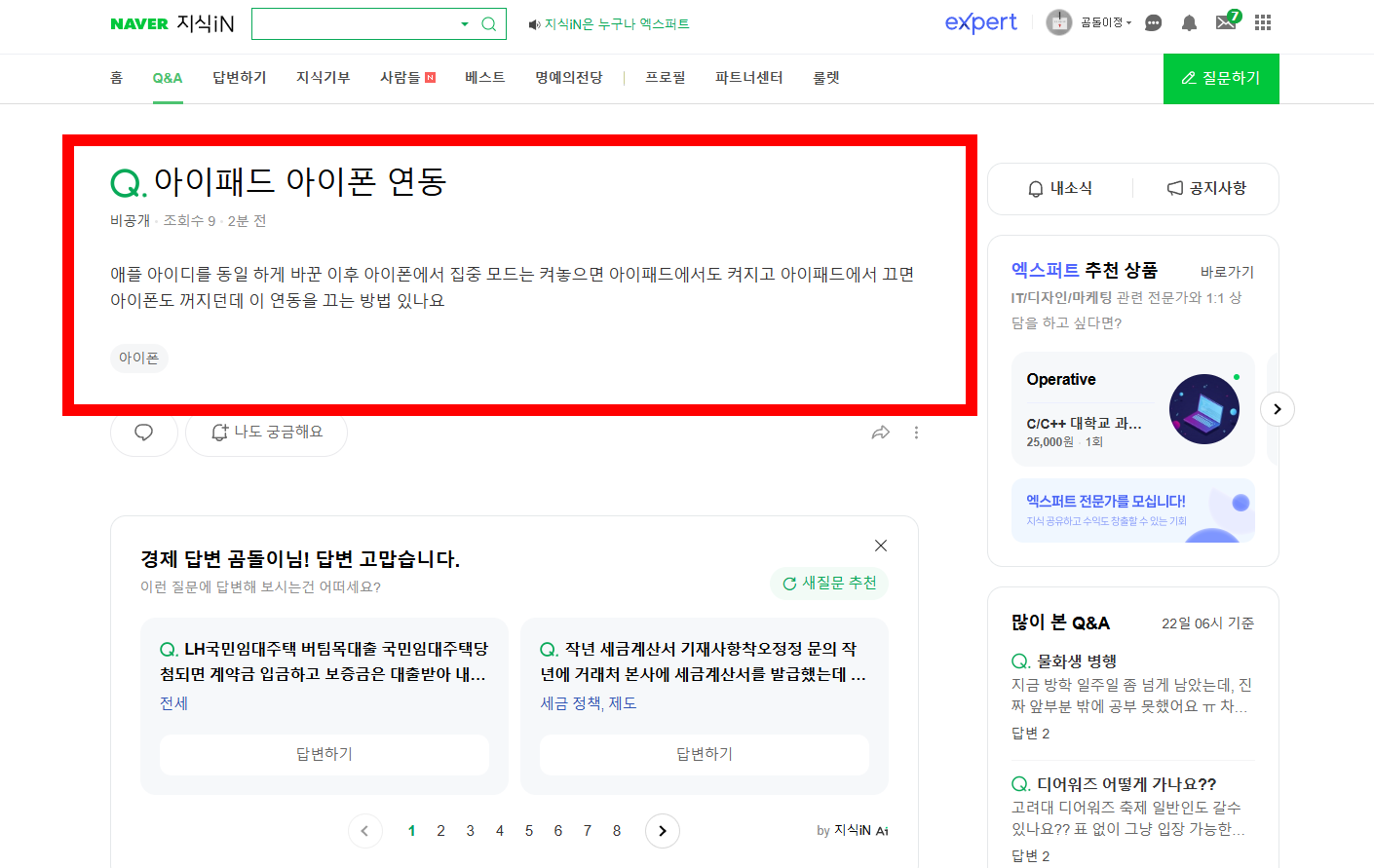This screenshot has height=868, width=1374.
Task: Go to pagination page 3
Action: click(x=470, y=831)
